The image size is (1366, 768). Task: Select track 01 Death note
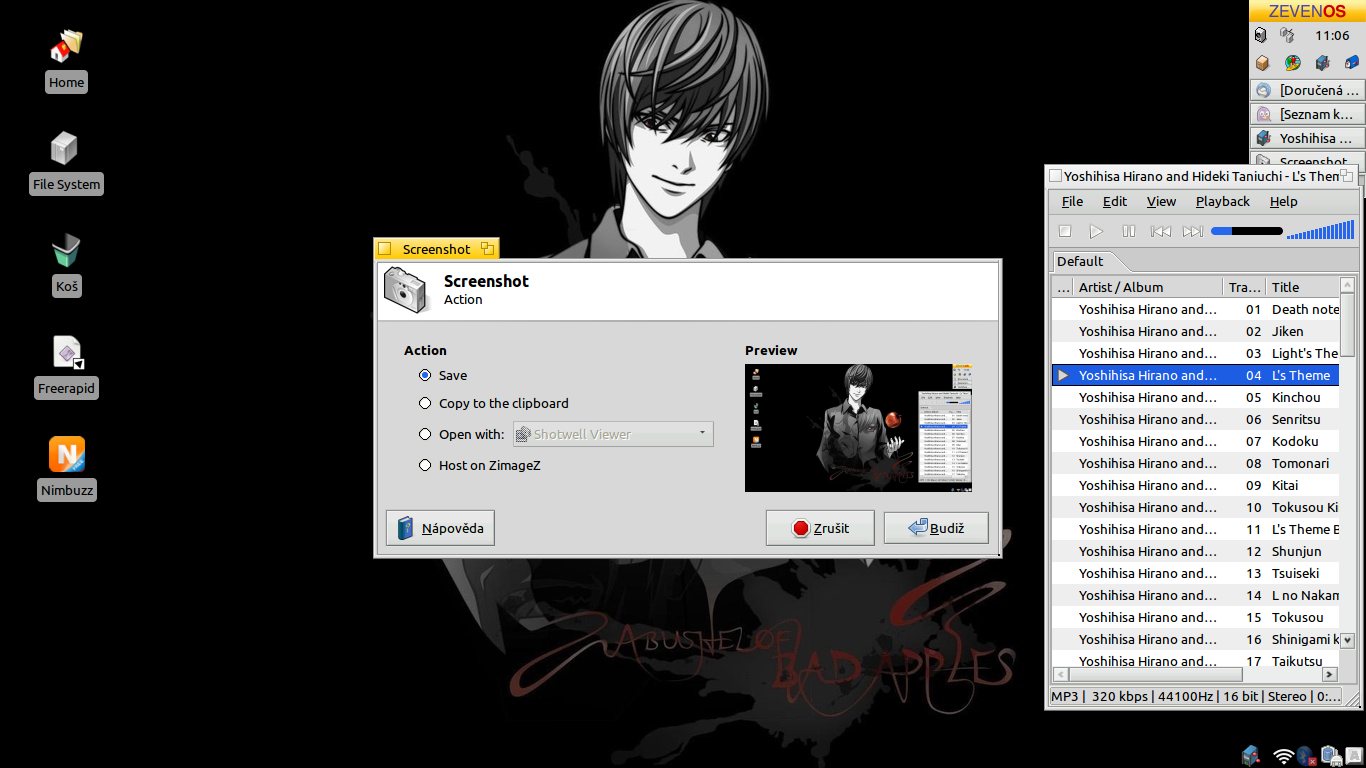click(x=1195, y=309)
